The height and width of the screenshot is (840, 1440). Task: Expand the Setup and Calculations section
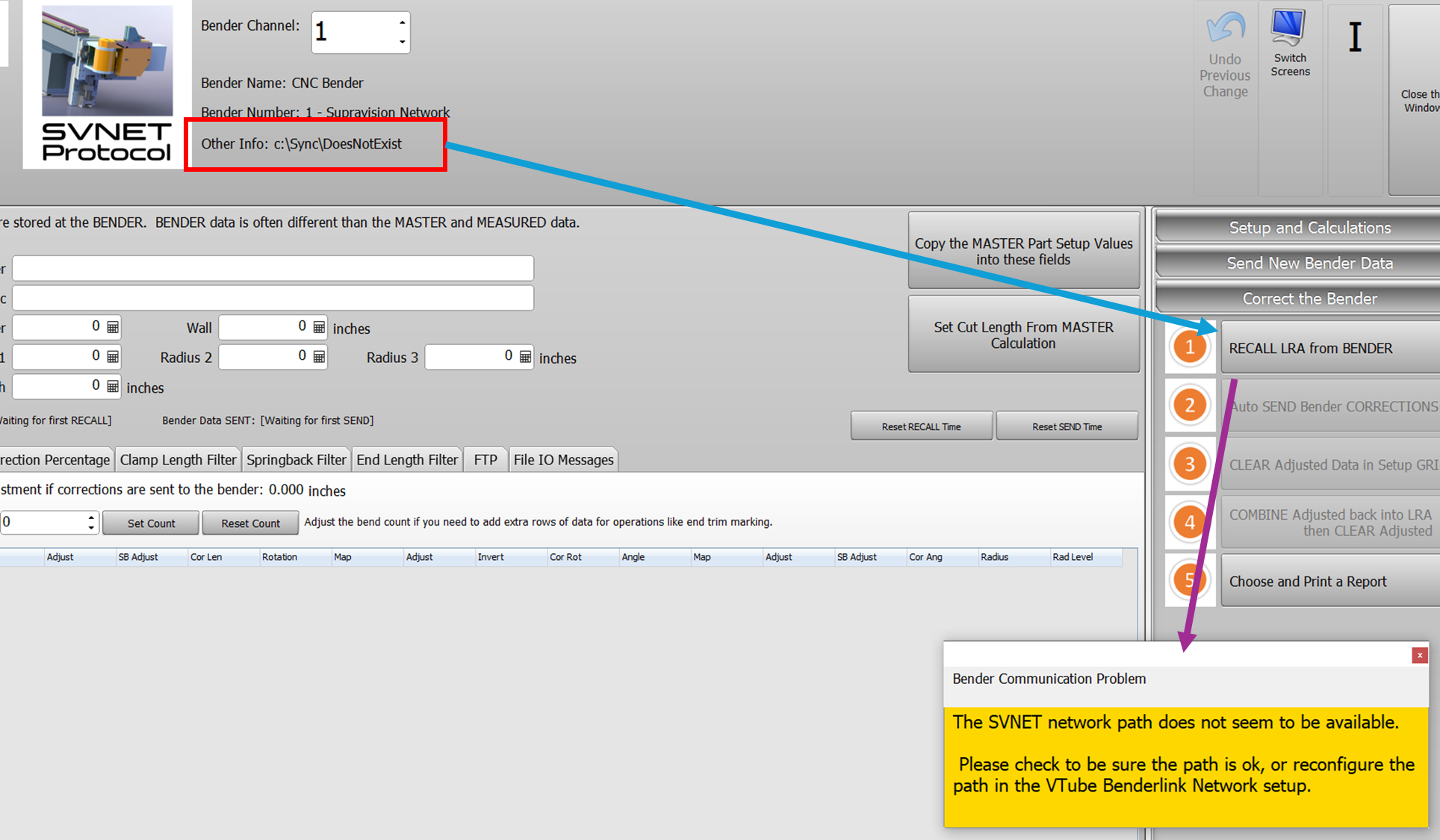tap(1309, 228)
